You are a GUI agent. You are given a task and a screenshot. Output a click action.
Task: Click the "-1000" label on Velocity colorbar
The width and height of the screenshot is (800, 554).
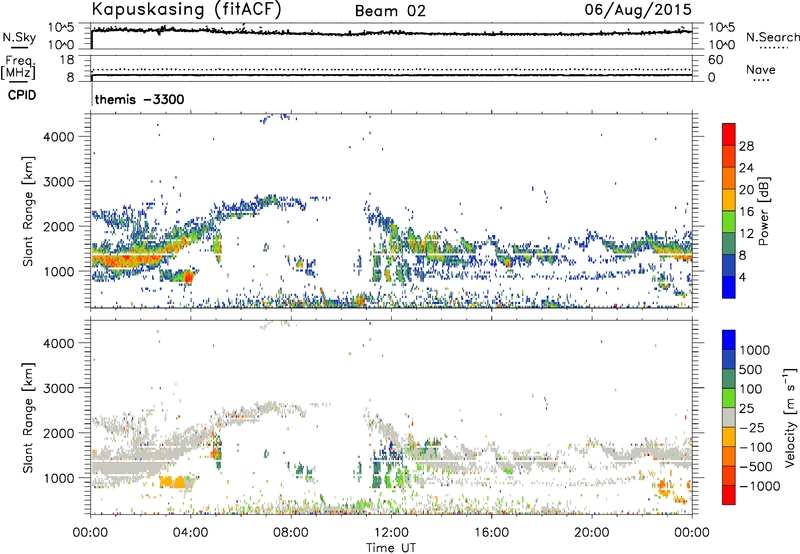pyautogui.click(x=760, y=486)
